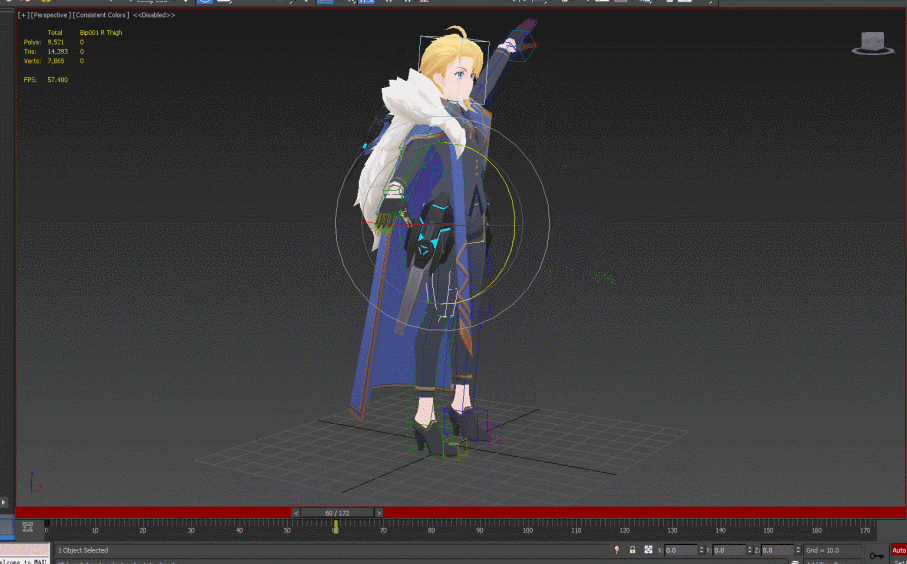Click the Polys count 9,521

[56, 42]
